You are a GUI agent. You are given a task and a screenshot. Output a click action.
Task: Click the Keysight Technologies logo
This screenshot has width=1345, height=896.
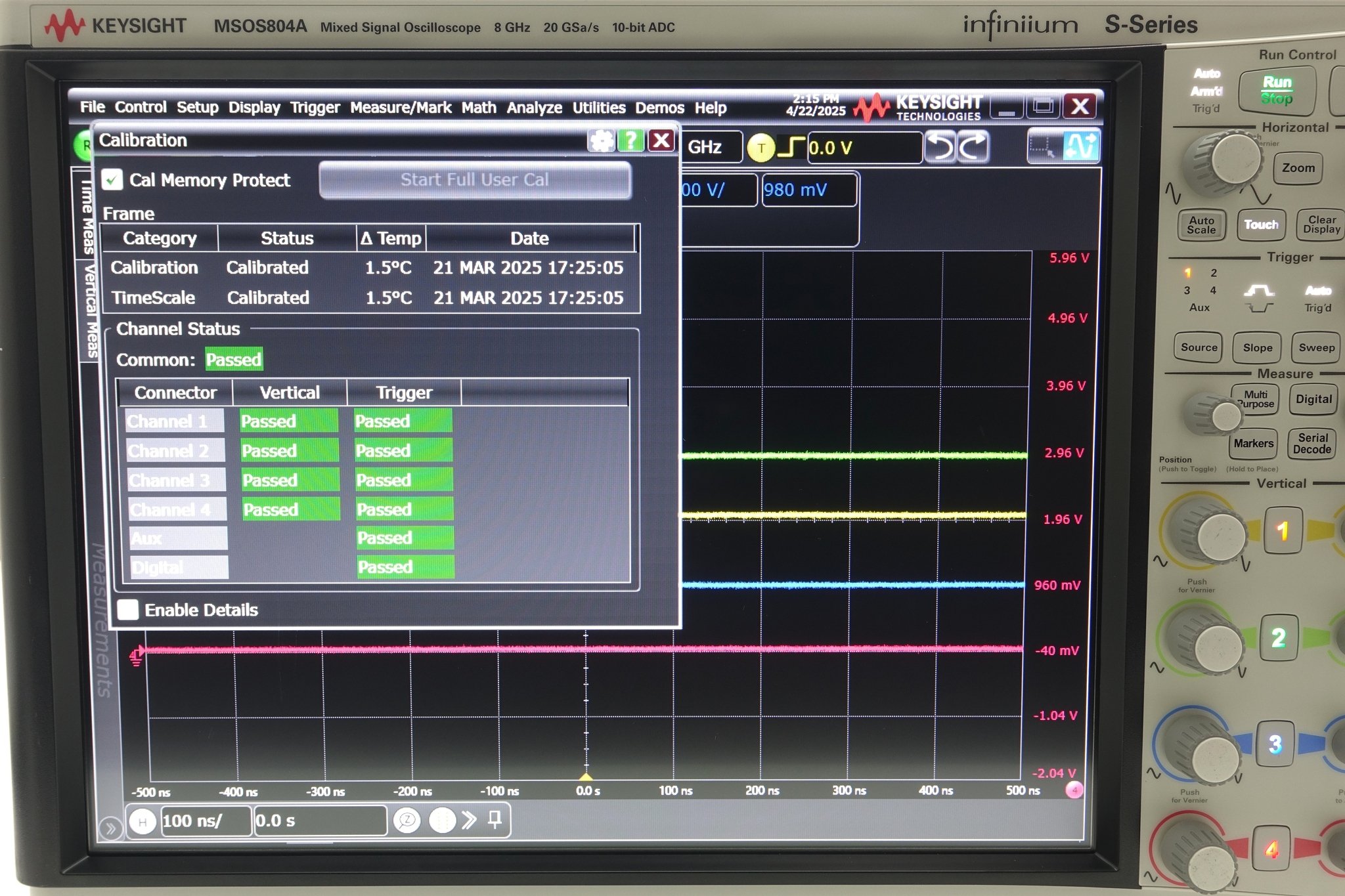tap(917, 107)
